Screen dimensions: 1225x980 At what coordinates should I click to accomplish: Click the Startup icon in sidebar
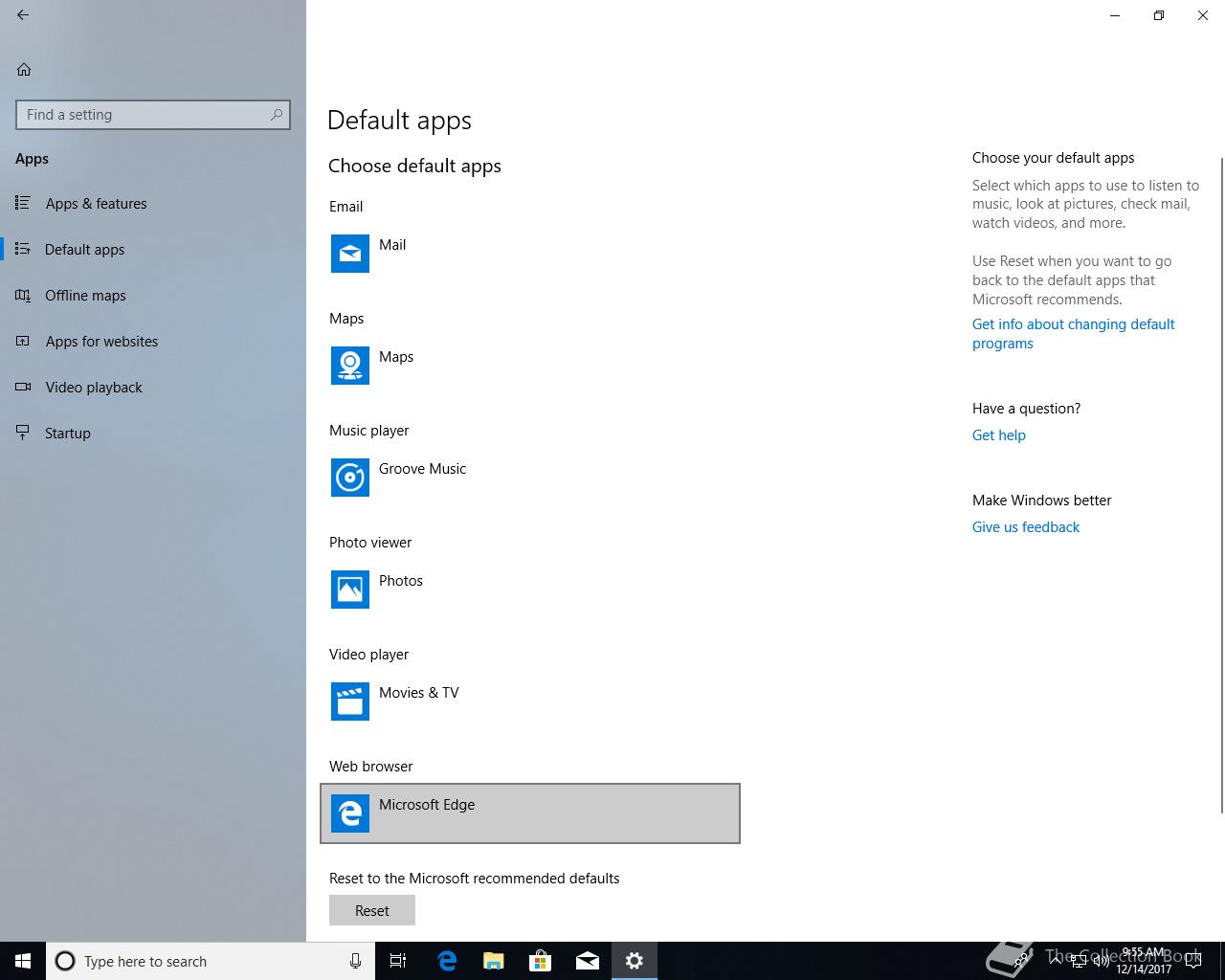[x=23, y=433]
